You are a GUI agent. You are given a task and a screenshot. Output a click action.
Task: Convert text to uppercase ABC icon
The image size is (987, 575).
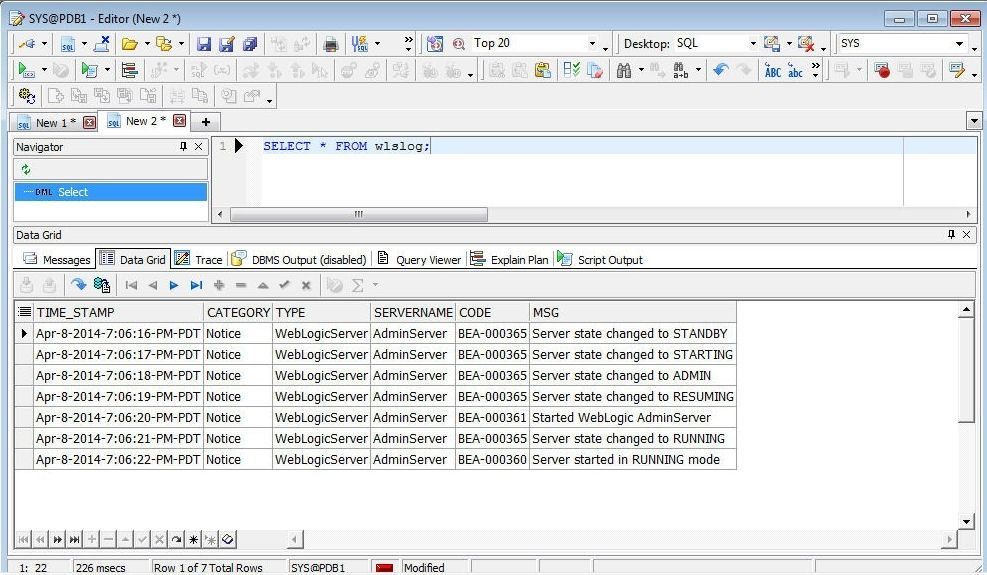point(773,71)
